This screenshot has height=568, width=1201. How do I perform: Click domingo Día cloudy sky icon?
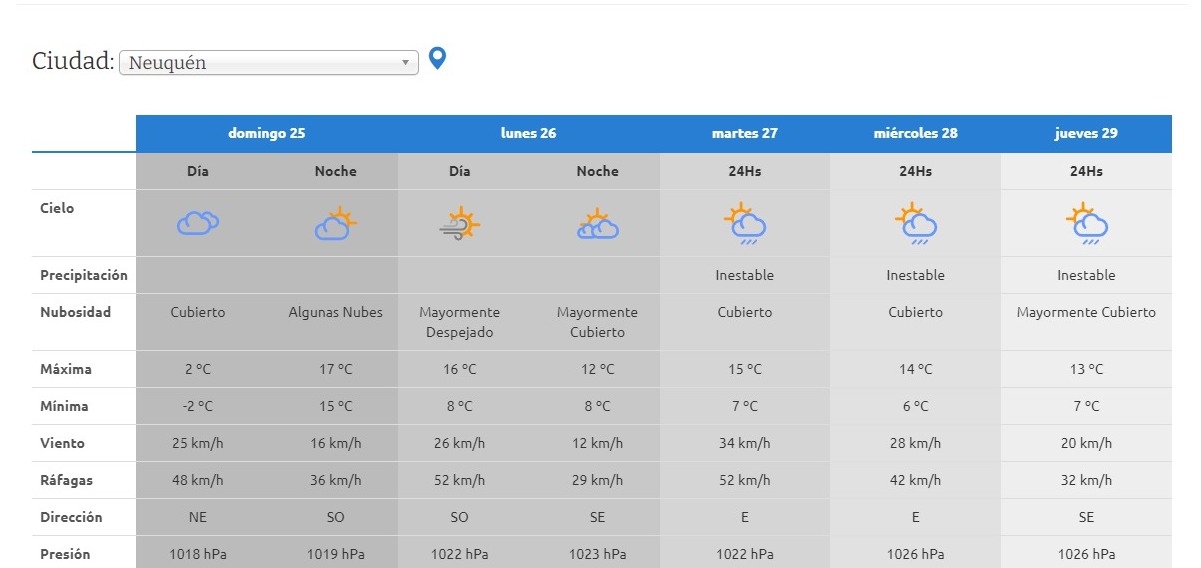(x=198, y=223)
